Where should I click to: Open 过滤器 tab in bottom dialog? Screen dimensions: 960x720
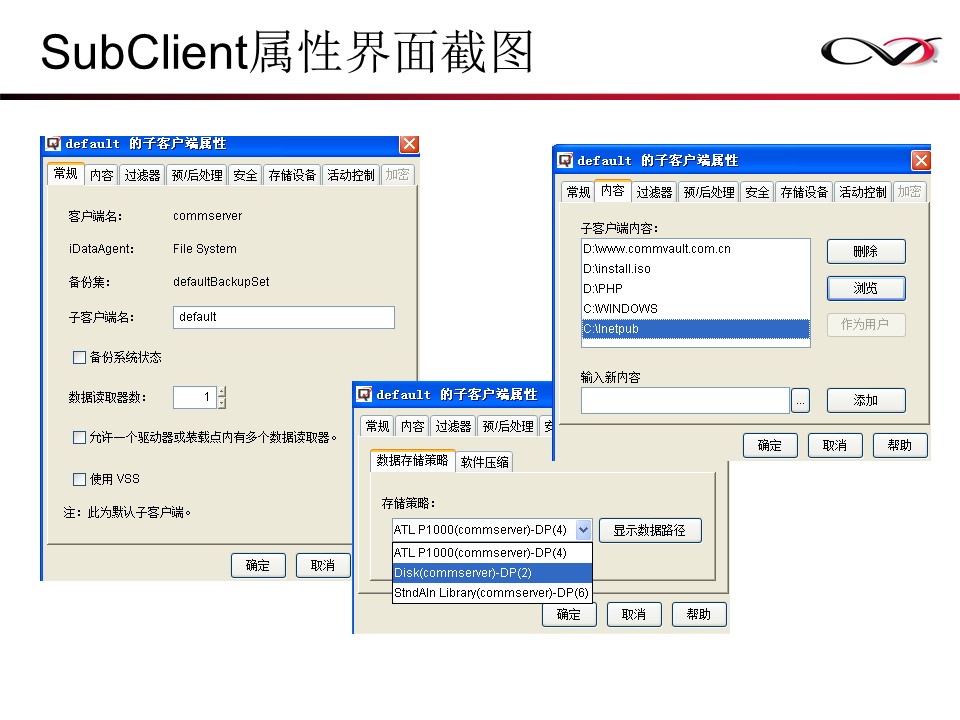coord(453,426)
